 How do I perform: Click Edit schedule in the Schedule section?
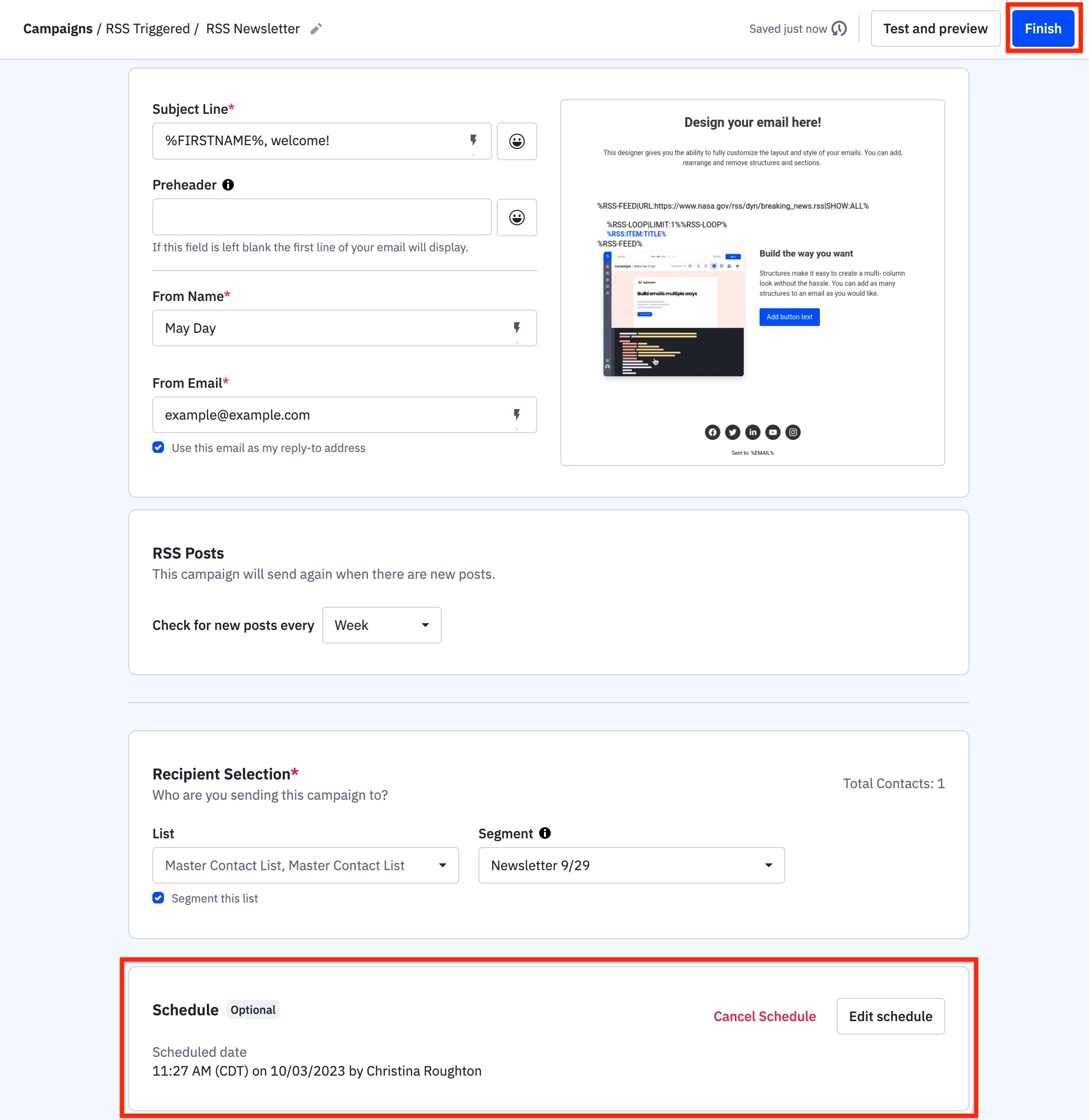coord(890,1016)
